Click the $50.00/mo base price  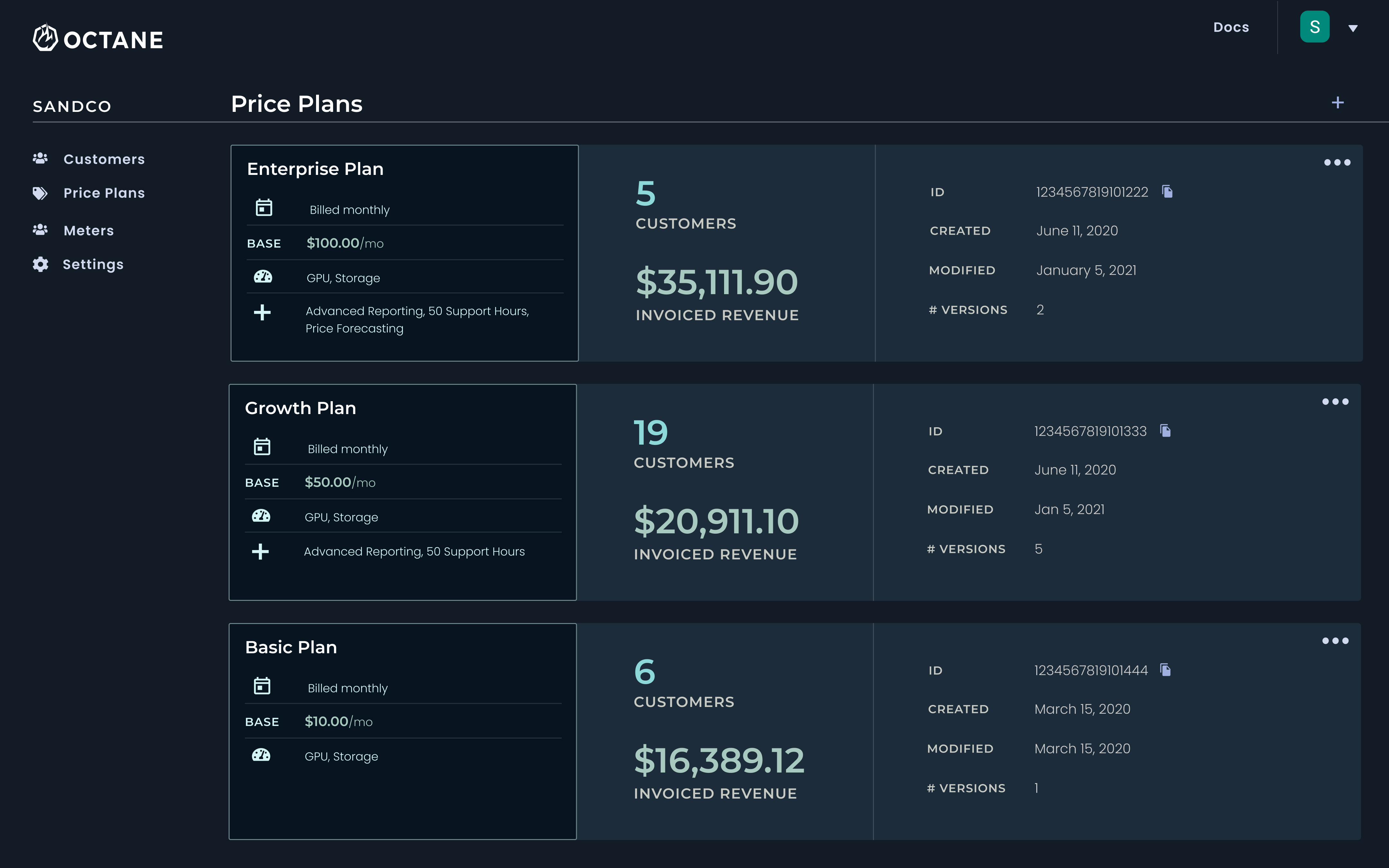coord(340,483)
